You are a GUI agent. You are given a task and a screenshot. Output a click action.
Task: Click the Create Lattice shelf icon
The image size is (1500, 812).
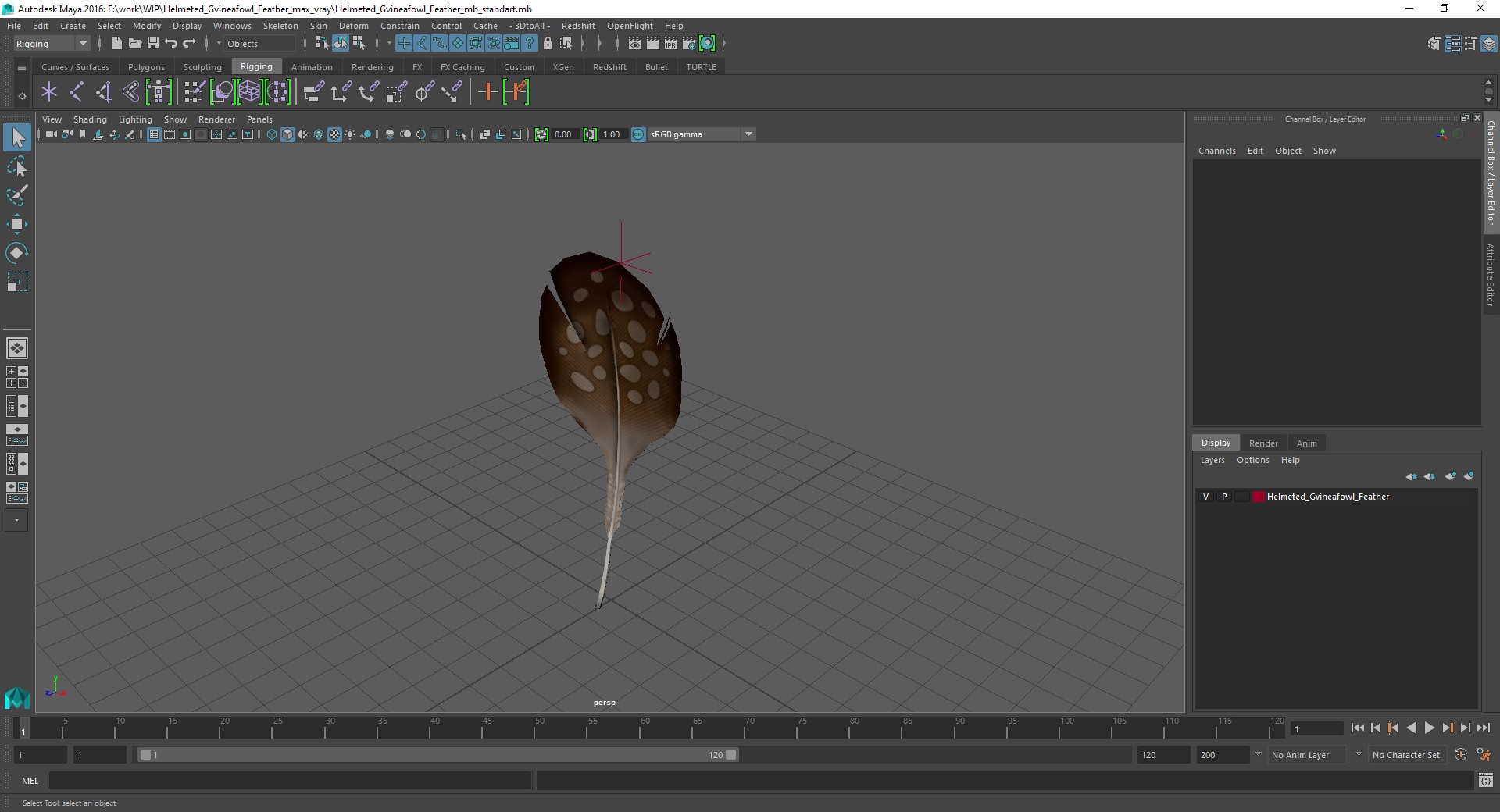pos(249,92)
